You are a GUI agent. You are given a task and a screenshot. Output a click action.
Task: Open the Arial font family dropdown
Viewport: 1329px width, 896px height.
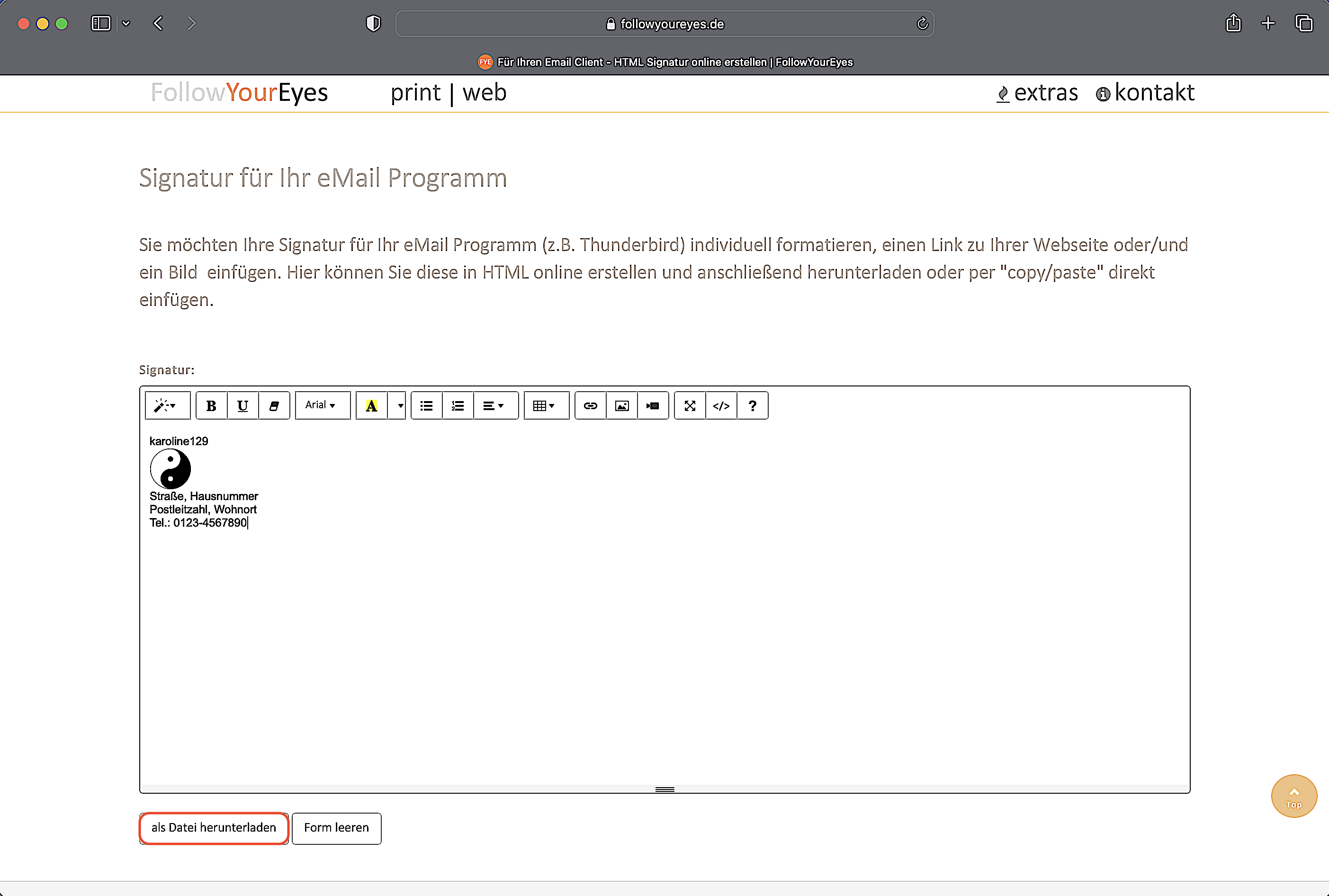(x=322, y=405)
